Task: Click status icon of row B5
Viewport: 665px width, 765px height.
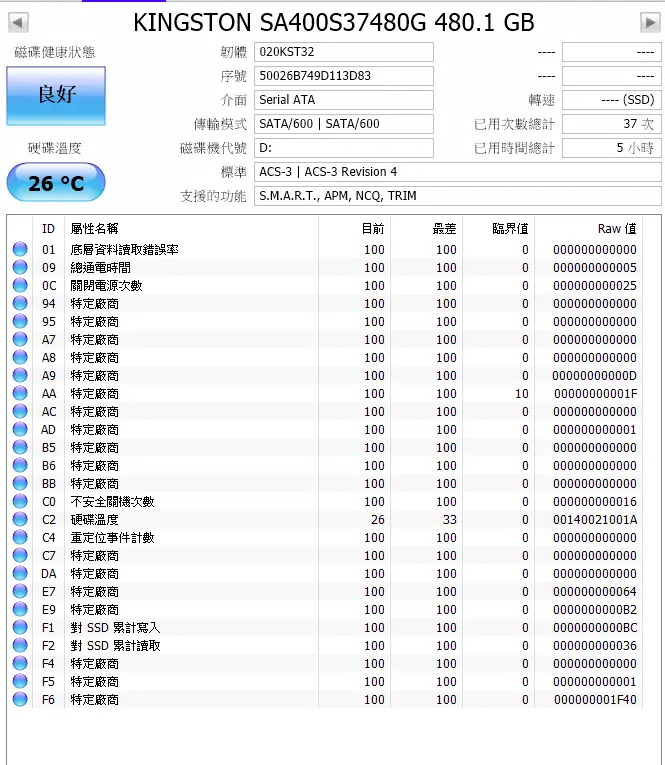Action: click(x=20, y=447)
